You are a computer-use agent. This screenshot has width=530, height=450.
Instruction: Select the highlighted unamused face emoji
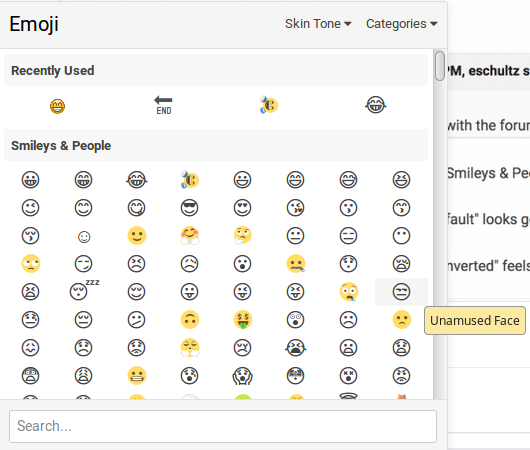coord(401,292)
